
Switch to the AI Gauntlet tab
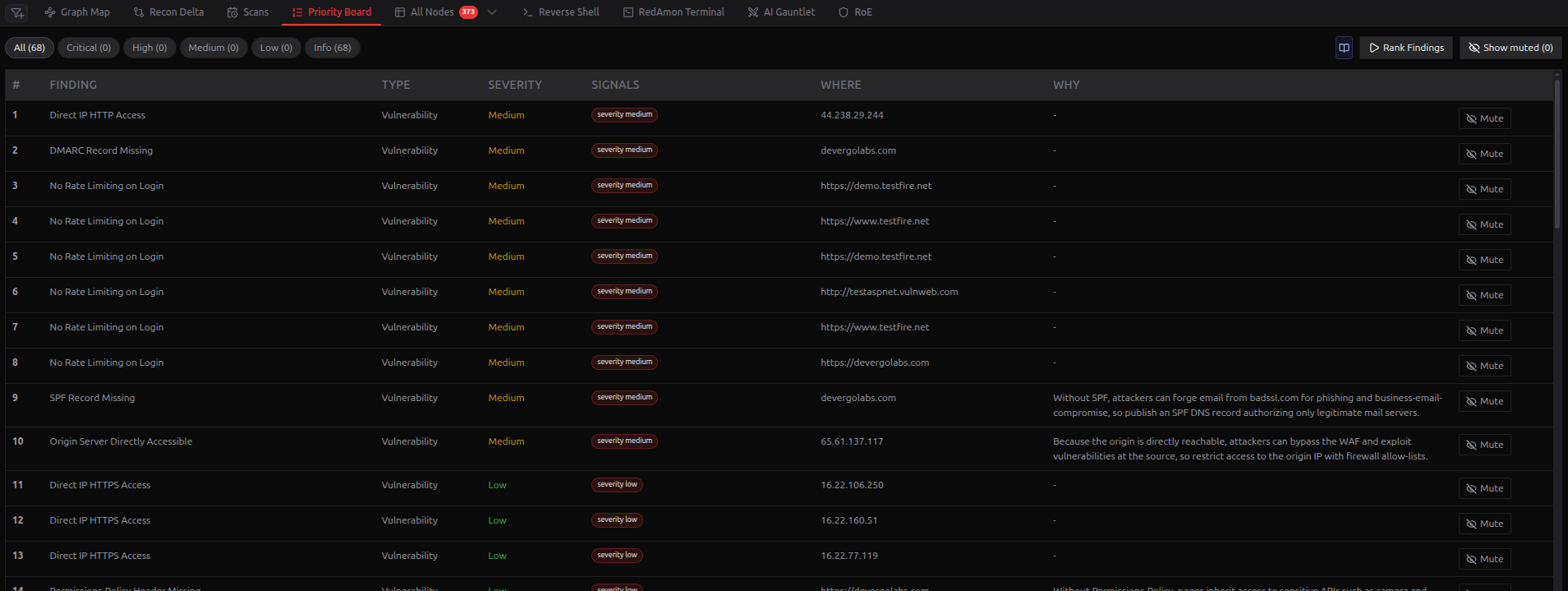tap(781, 12)
